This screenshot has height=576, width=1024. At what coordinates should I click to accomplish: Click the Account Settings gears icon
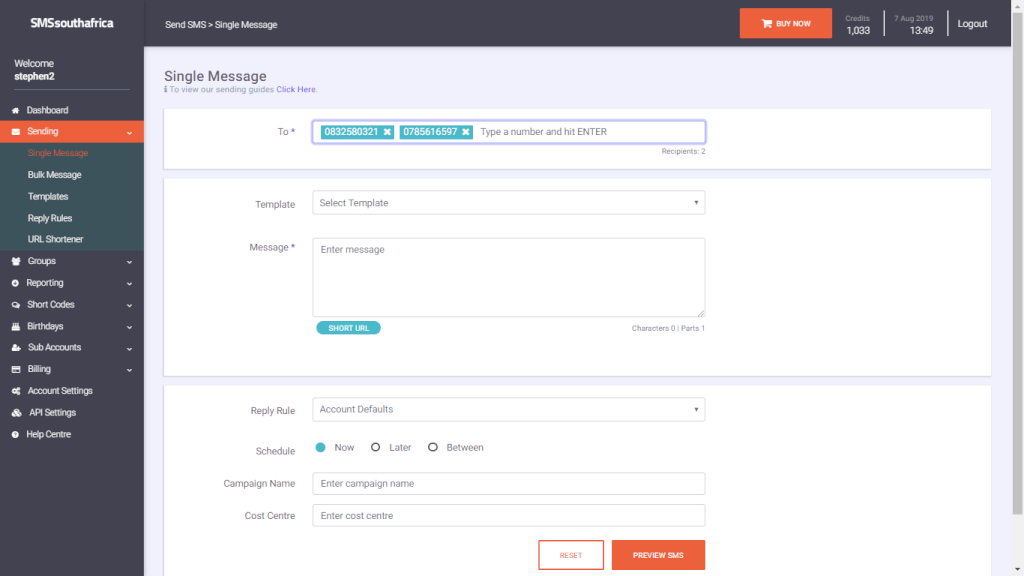(15, 391)
